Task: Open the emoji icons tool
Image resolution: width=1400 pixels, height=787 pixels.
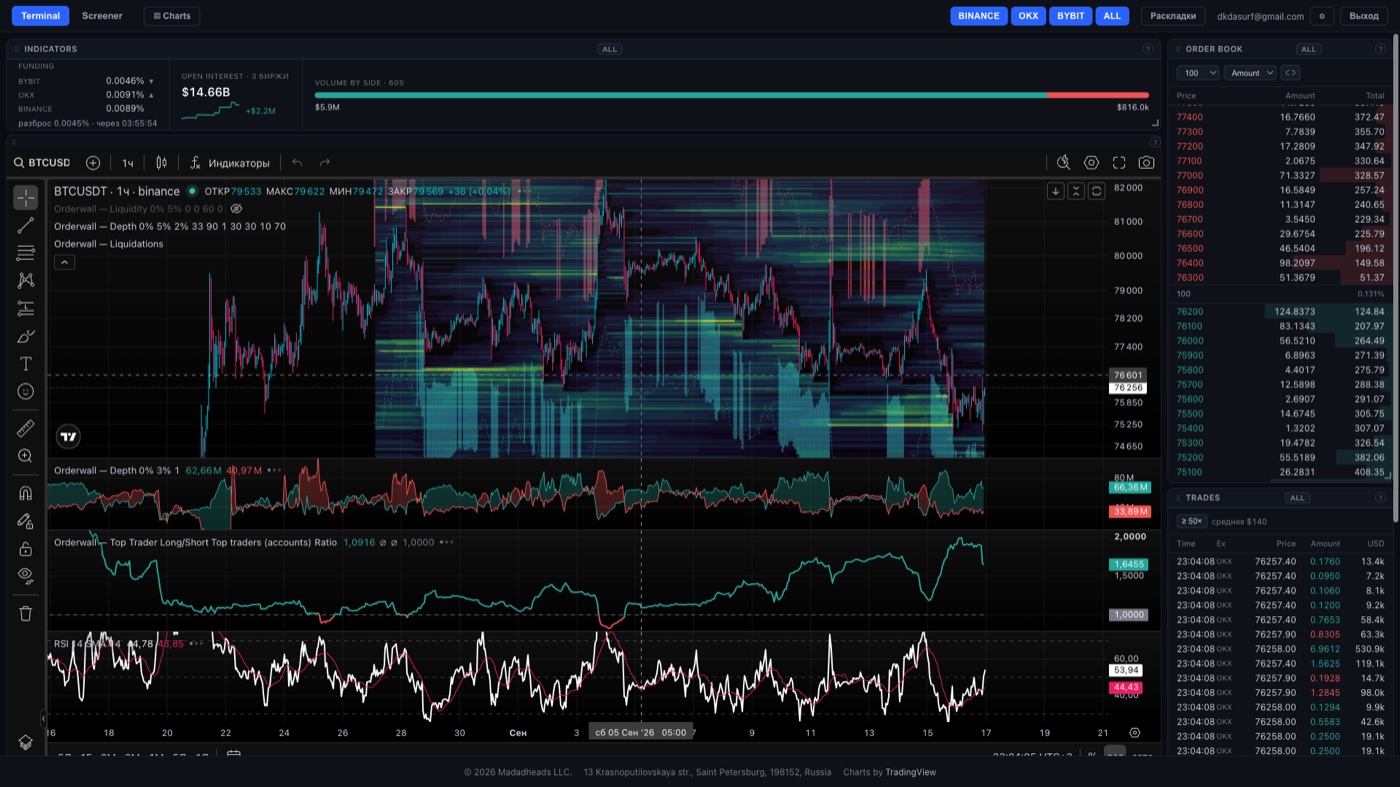Action: tap(26, 392)
